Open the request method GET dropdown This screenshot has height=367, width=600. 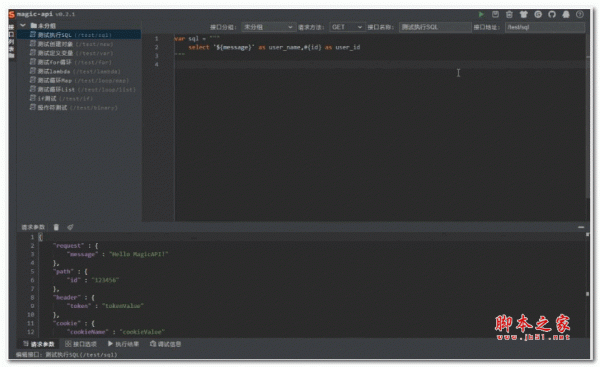pyautogui.click(x=347, y=27)
